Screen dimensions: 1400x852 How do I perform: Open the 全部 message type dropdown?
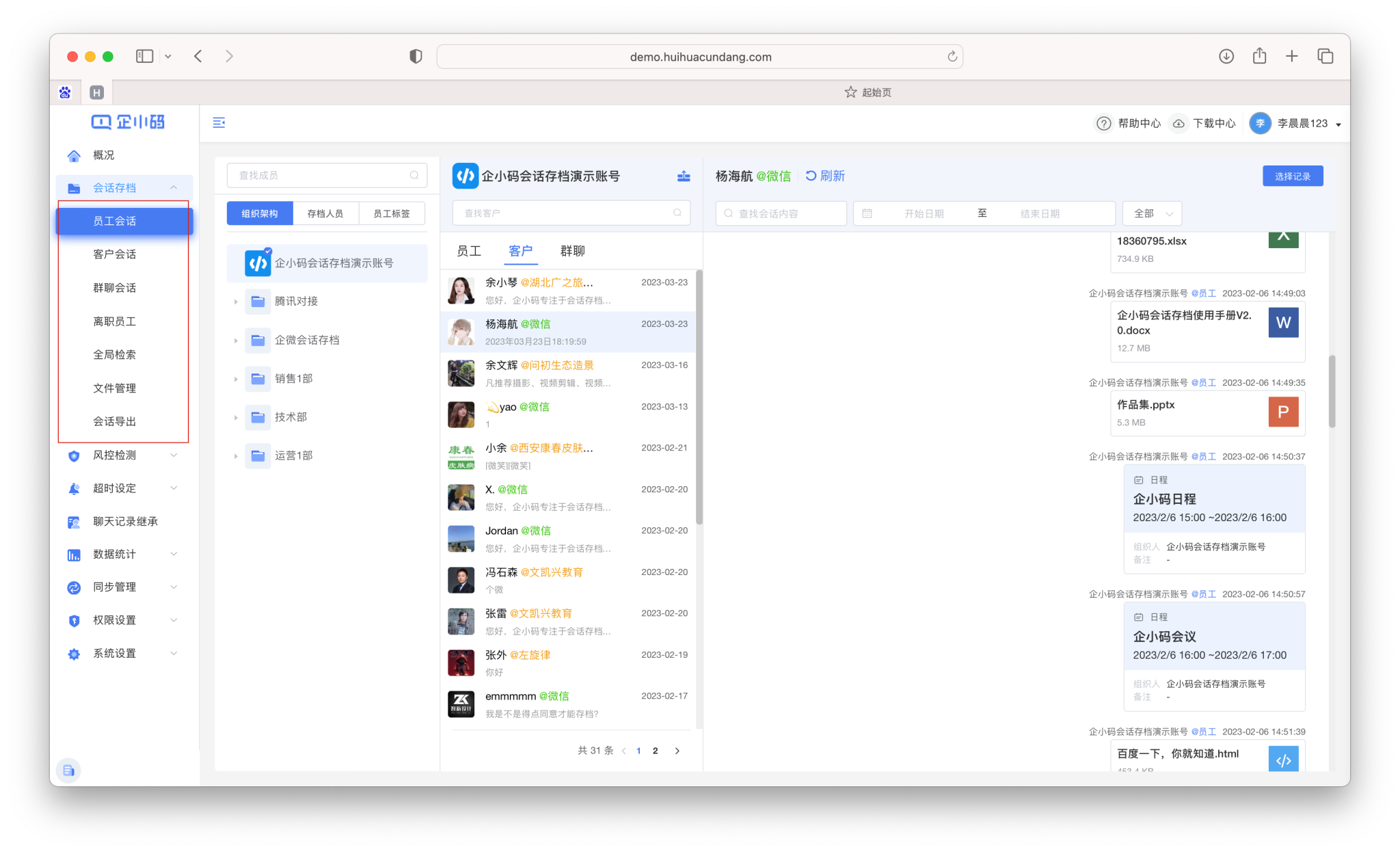click(1153, 213)
